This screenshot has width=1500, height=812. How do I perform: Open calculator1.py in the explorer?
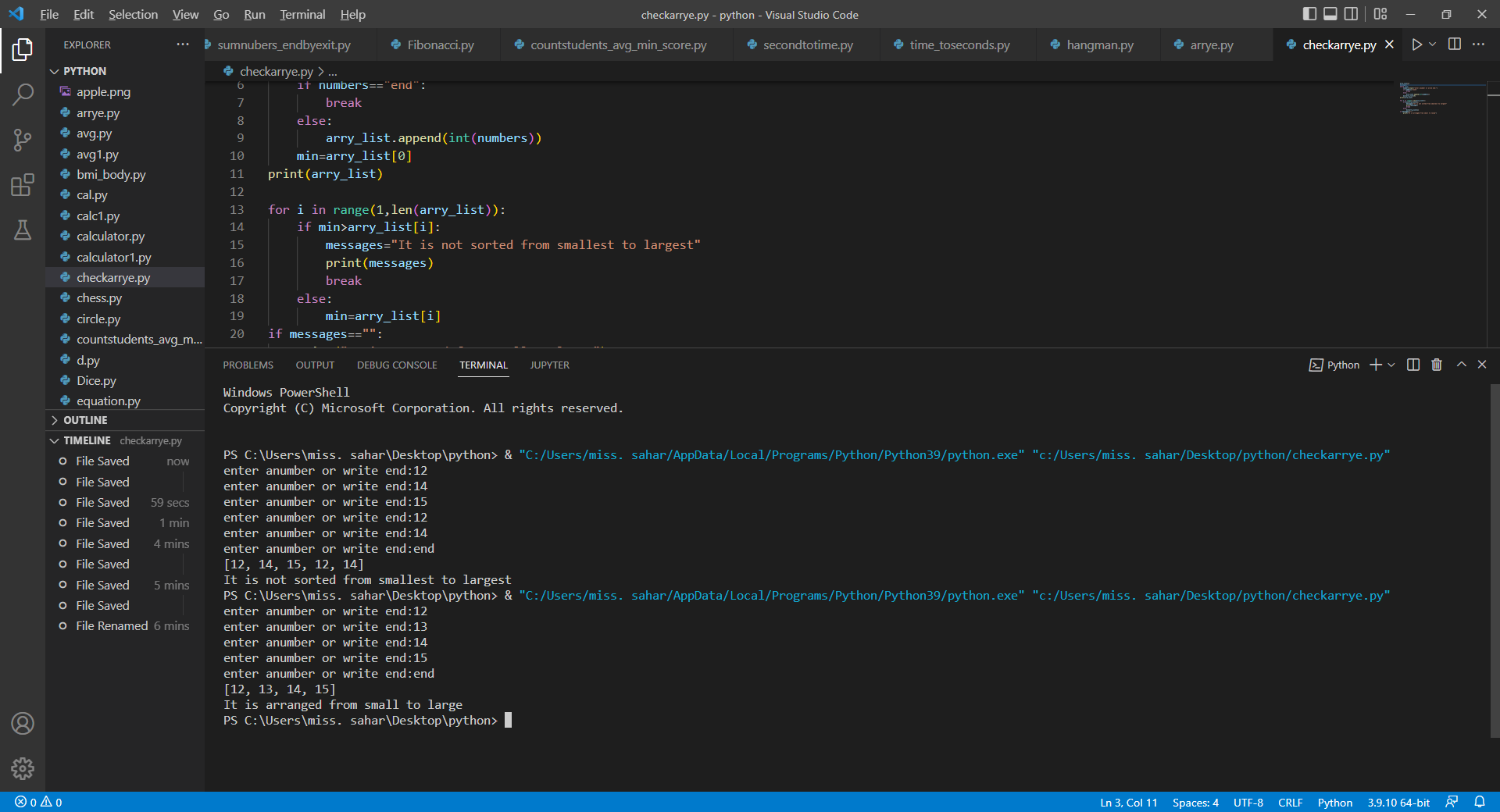tap(125, 257)
